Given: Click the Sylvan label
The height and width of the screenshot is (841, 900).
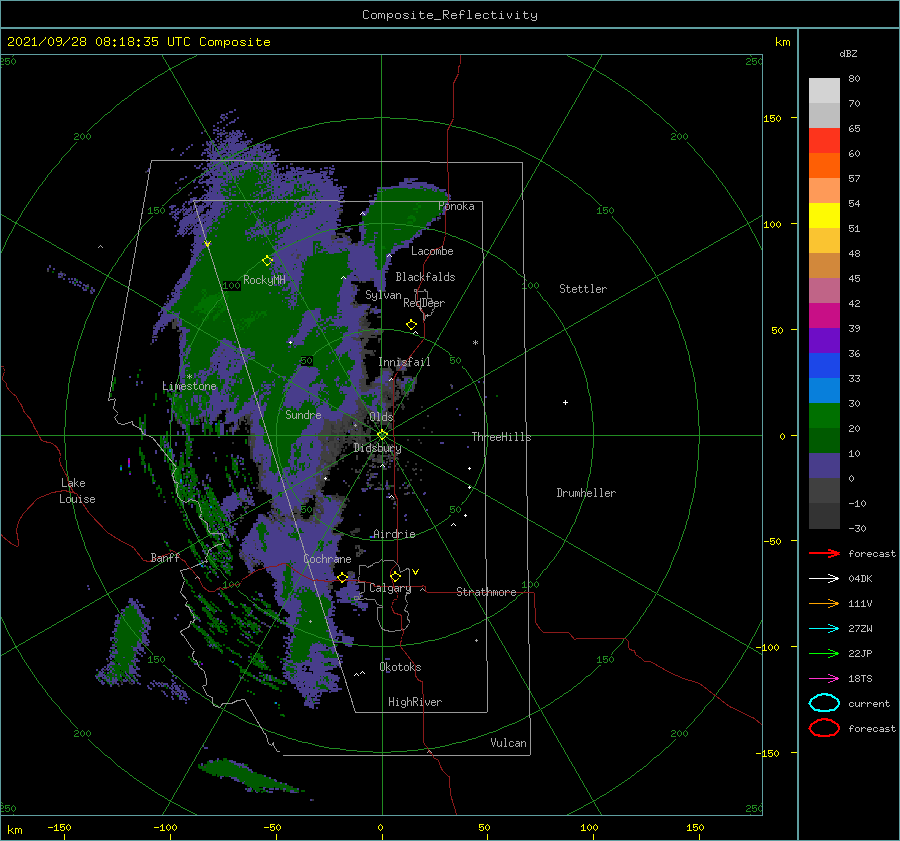Looking at the screenshot, I should [383, 295].
